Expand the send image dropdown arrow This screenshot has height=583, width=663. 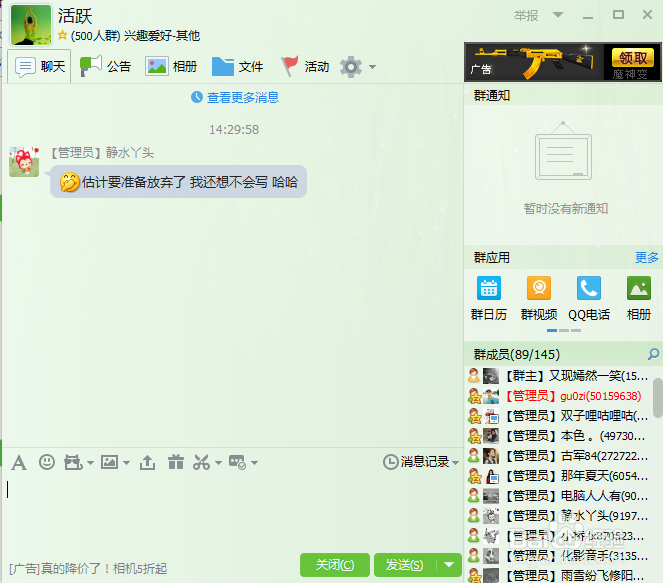tap(126, 463)
